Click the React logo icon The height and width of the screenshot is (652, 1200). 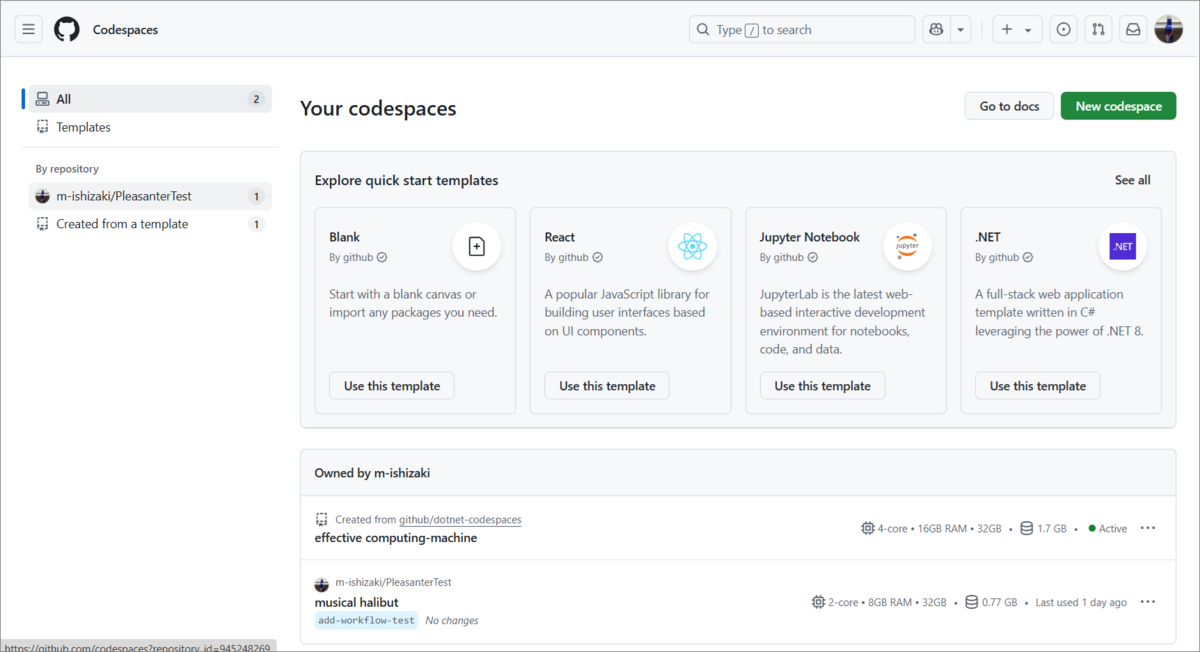point(692,246)
